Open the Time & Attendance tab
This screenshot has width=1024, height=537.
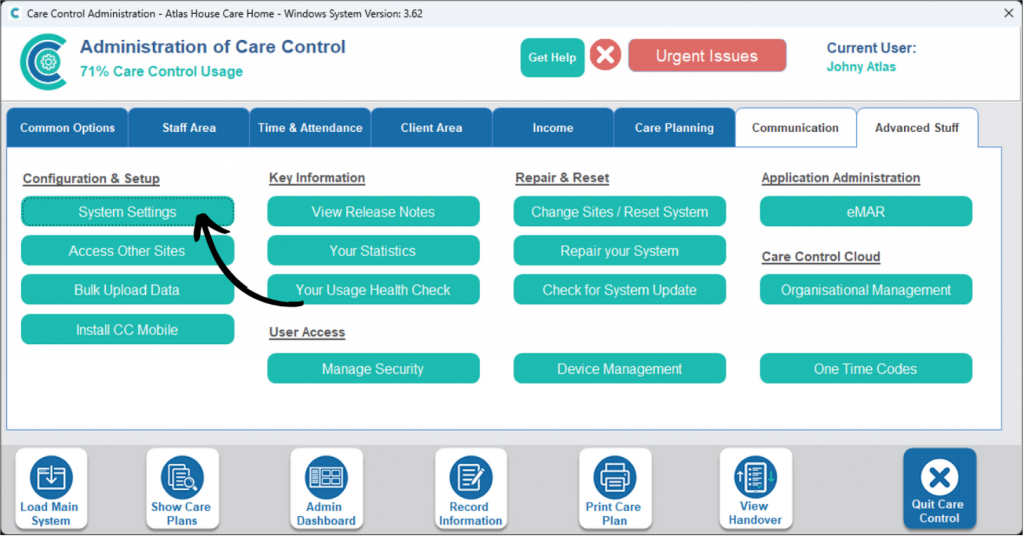(310, 127)
